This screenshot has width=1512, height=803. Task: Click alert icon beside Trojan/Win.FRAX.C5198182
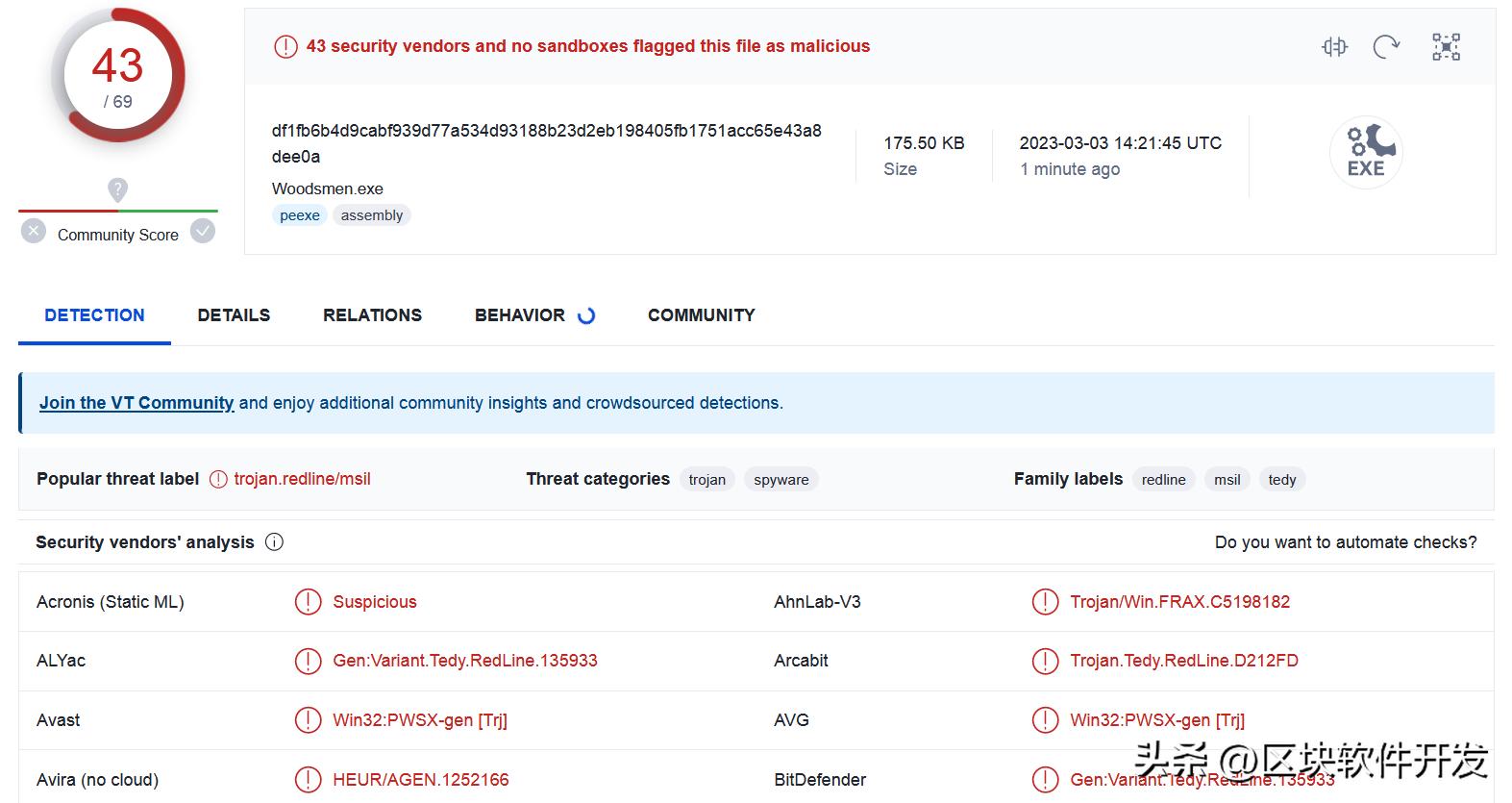tap(1045, 602)
